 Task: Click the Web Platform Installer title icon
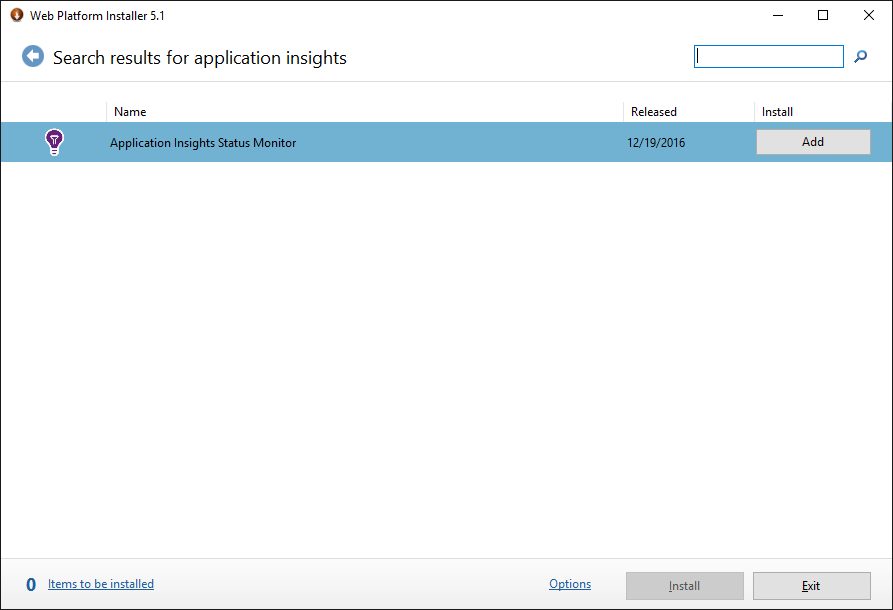17,15
